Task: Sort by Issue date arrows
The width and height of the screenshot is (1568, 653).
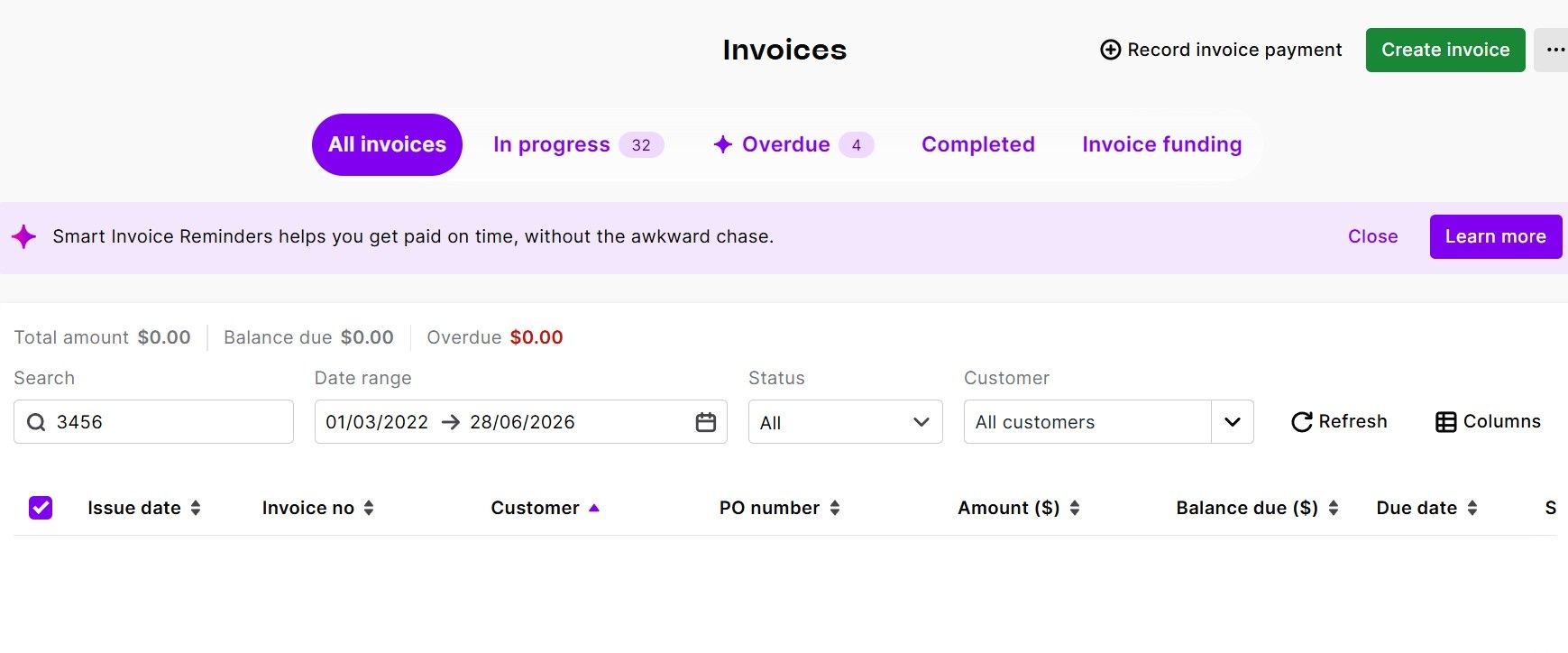Action: 196,508
